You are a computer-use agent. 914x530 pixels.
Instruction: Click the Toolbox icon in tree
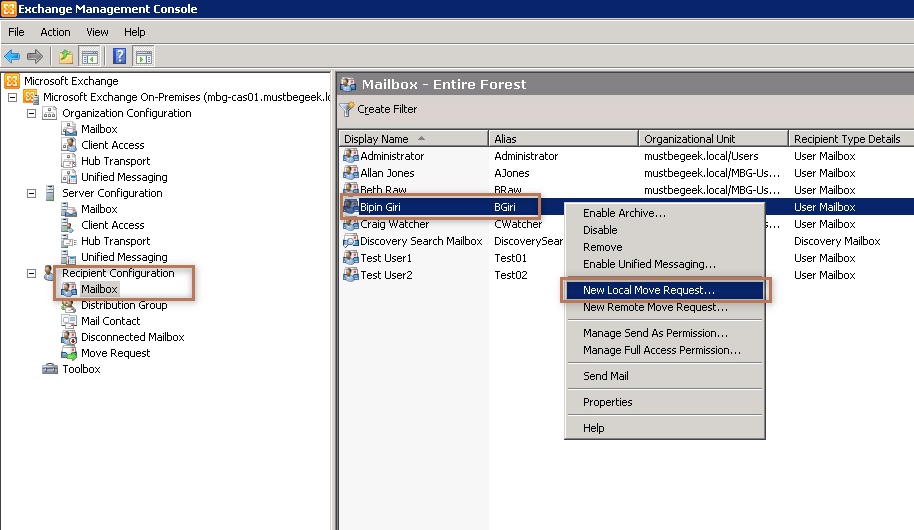point(50,369)
